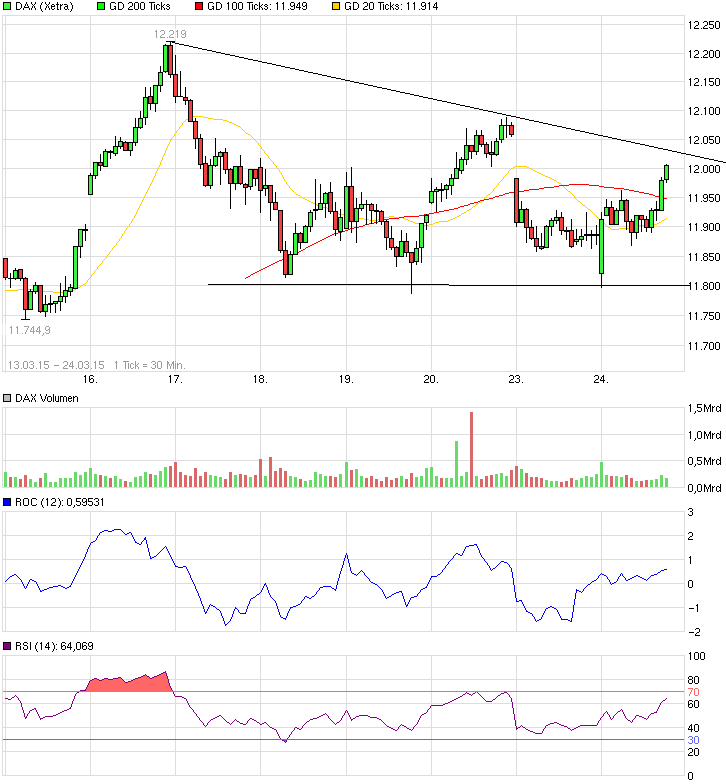Click the 'RSI (14): 64,069' label
726x784 pixels.
54,646
